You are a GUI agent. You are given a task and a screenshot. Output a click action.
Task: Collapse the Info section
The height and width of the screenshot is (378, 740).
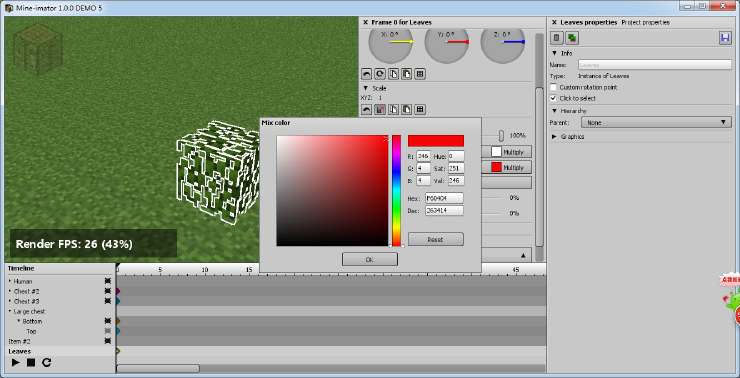click(555, 53)
